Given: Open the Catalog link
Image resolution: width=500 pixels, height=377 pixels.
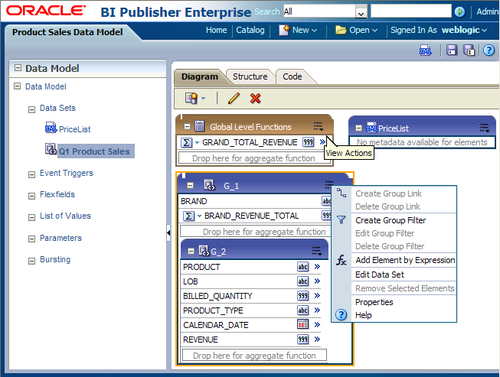Looking at the screenshot, I should pyautogui.click(x=250, y=30).
